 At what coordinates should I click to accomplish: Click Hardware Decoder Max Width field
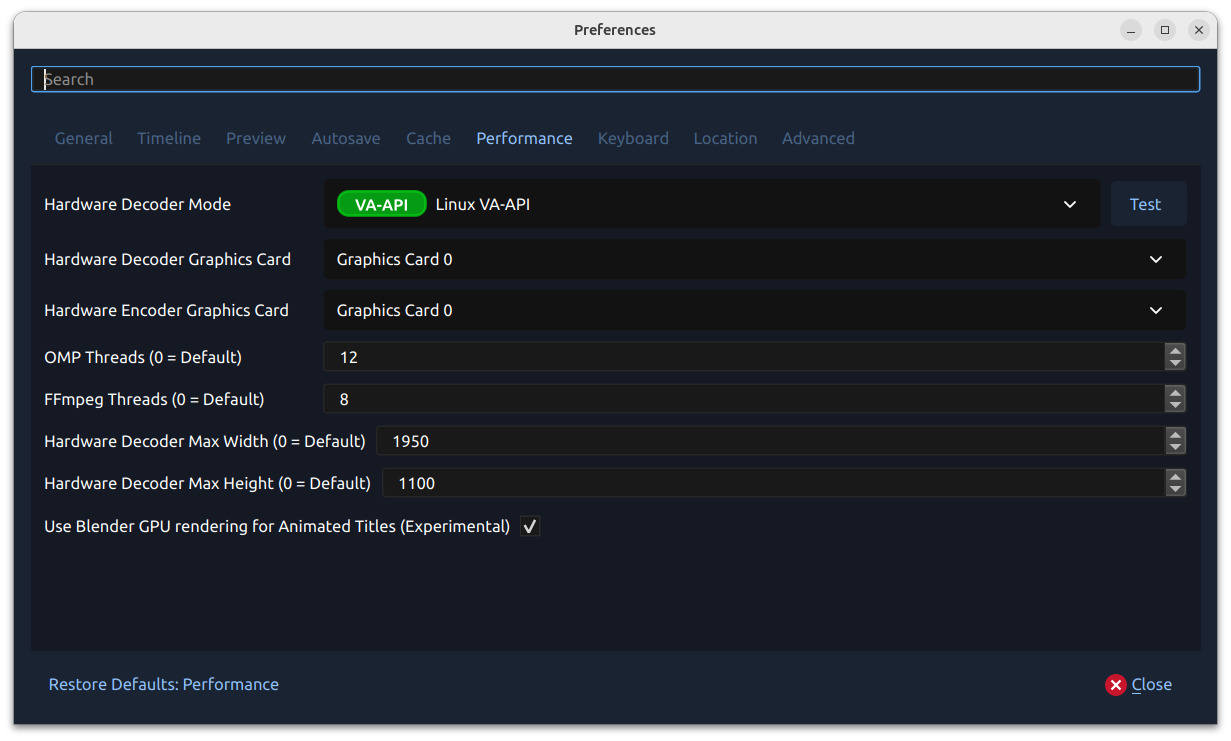coord(770,441)
